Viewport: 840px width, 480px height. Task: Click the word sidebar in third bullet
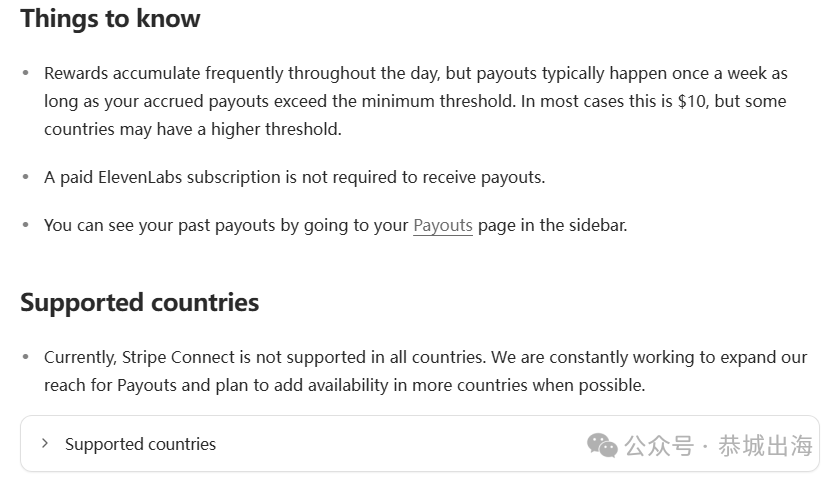coord(597,226)
